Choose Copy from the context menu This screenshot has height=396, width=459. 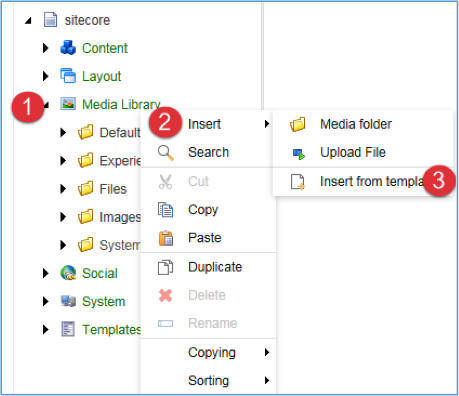(x=208, y=210)
